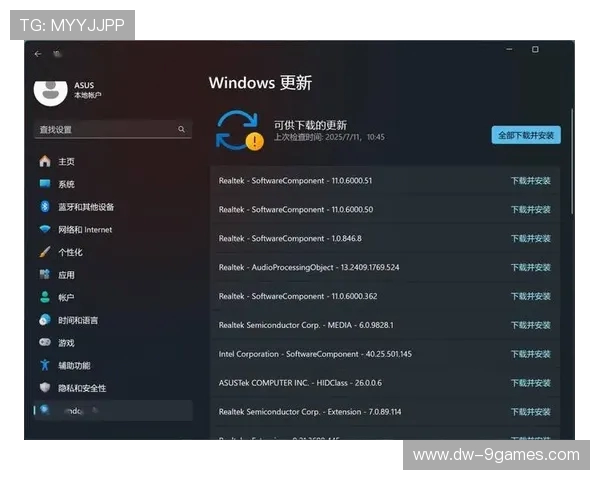Click the large blue update sync icon
Screen dimensions: 600x480
click(x=240, y=131)
